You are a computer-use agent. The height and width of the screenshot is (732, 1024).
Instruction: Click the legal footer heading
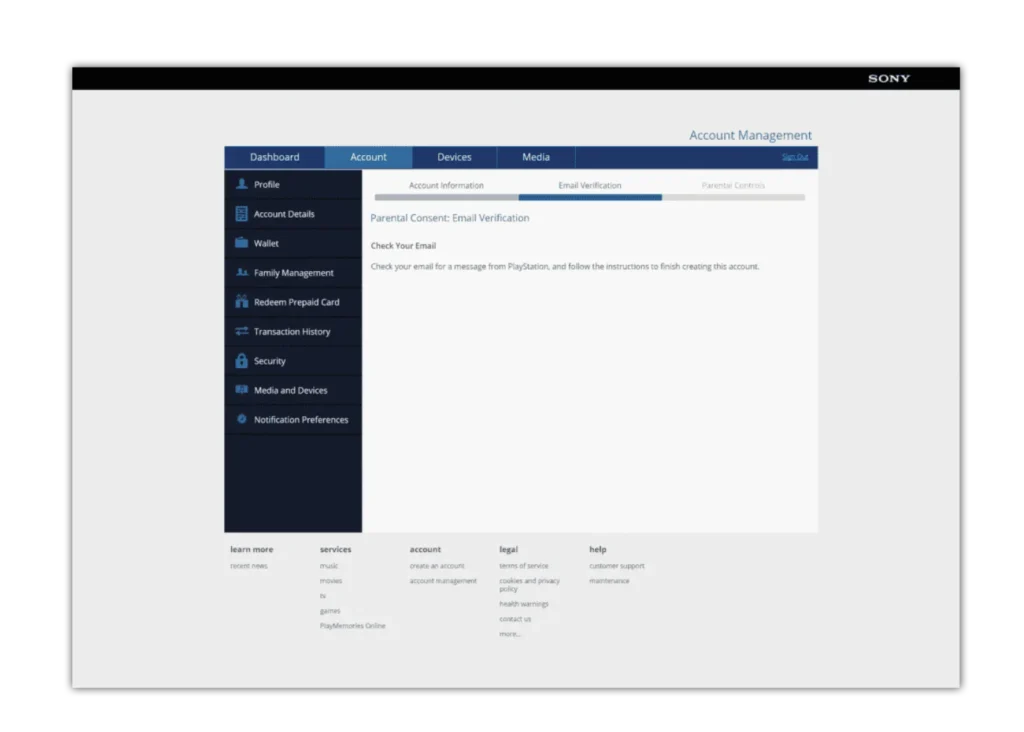[x=509, y=550]
